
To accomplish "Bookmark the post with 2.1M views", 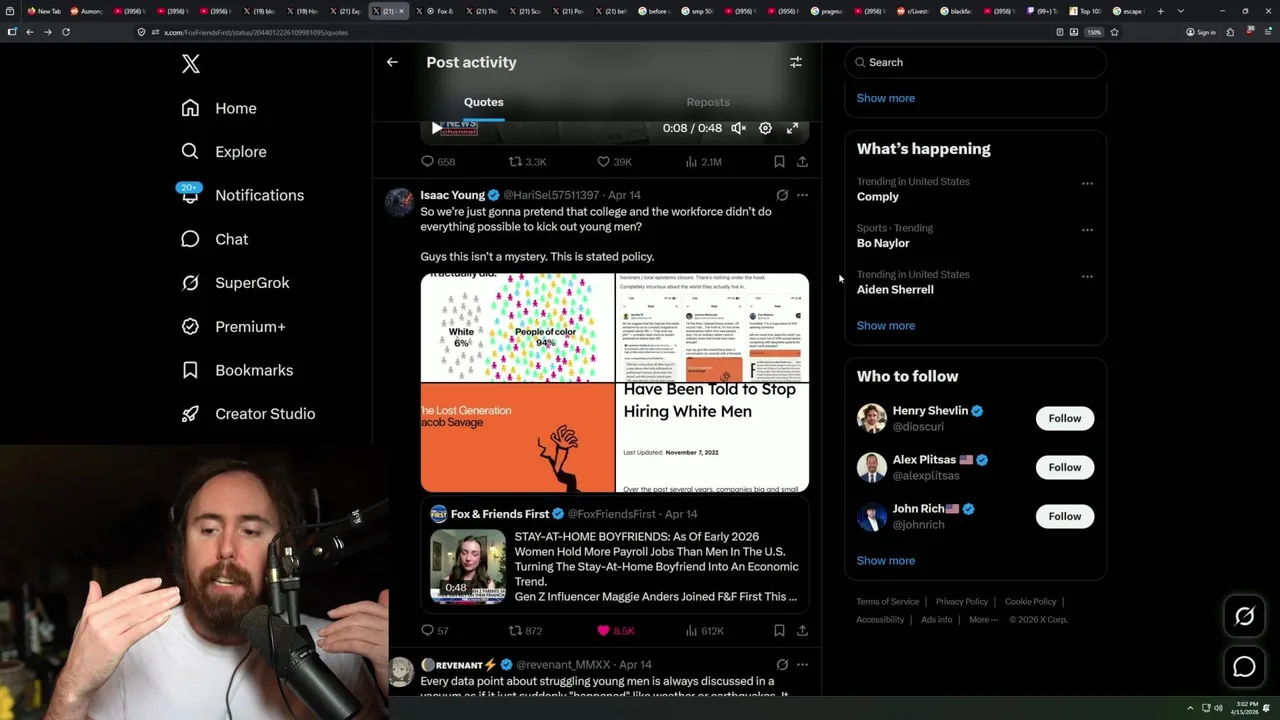I will (x=779, y=162).
